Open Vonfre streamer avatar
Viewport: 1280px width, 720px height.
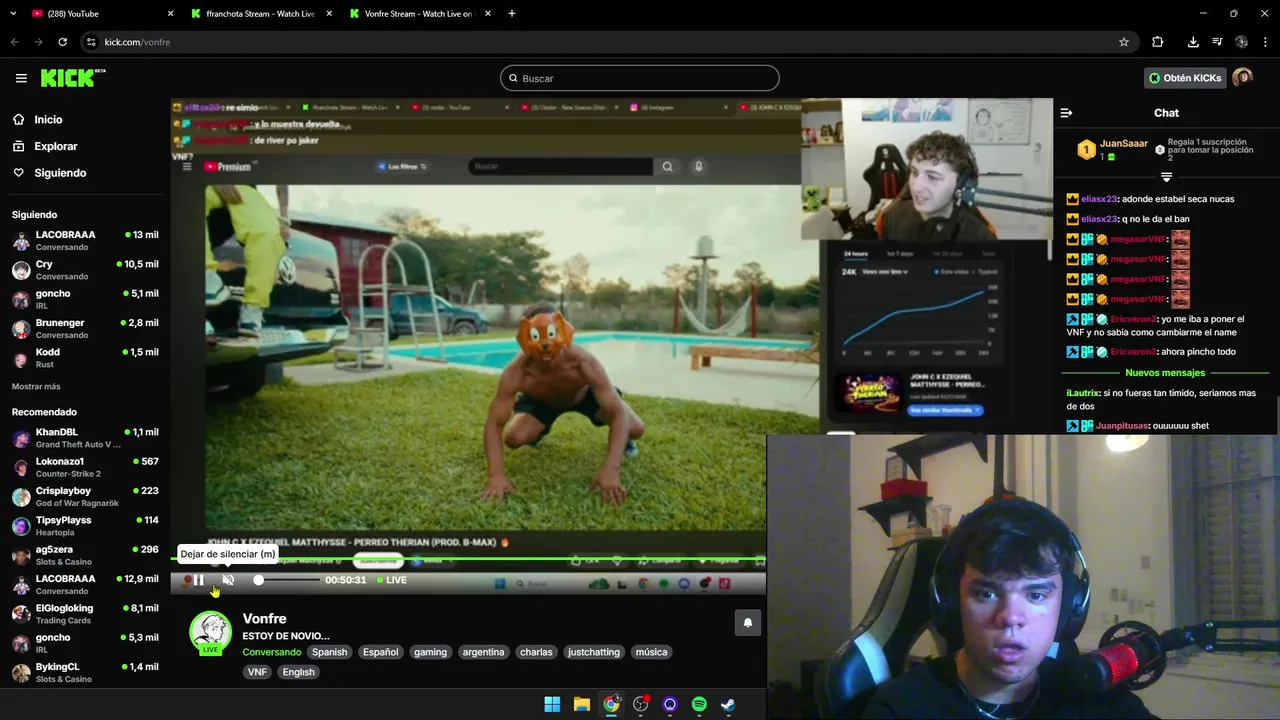(210, 632)
